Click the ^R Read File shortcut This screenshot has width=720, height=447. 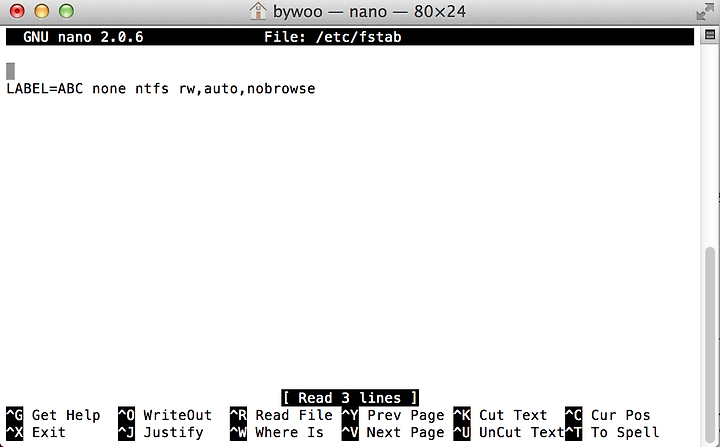(281, 415)
